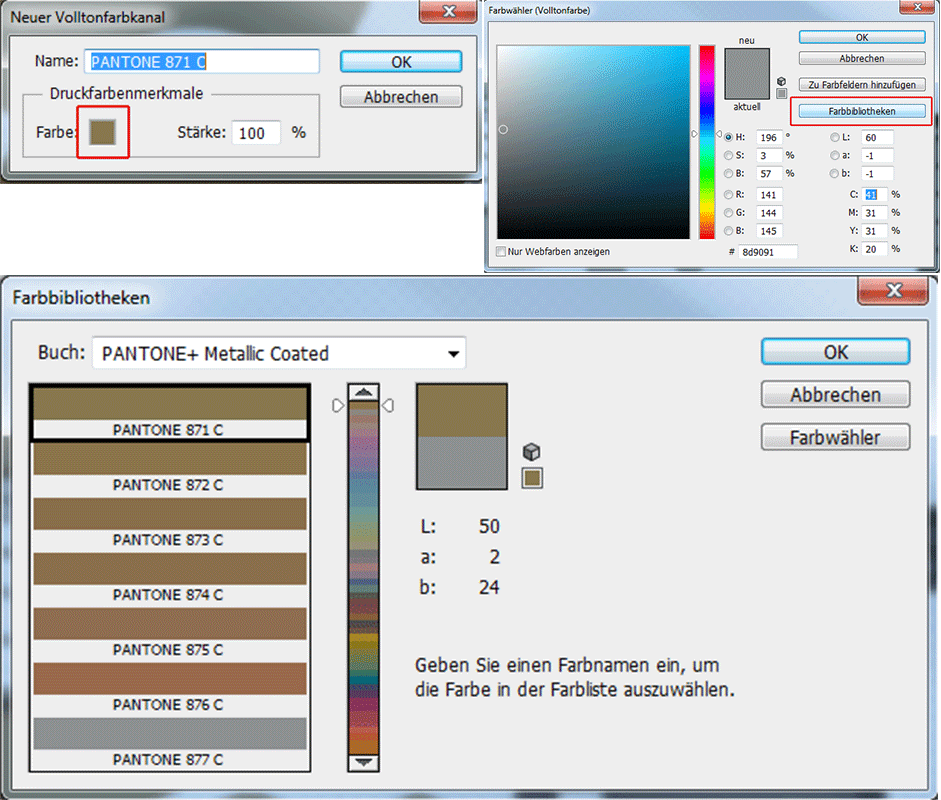Click the hex color field 8d9091

coord(768,252)
